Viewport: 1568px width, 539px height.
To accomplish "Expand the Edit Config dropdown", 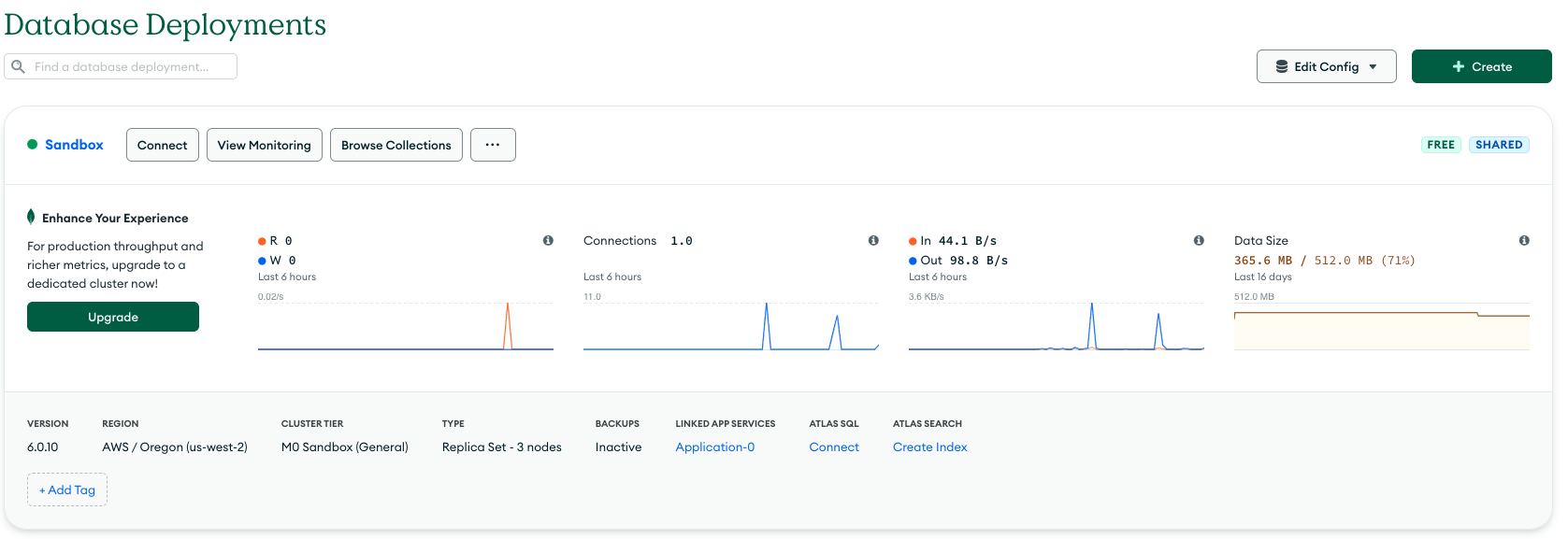I will pyautogui.click(x=1326, y=66).
